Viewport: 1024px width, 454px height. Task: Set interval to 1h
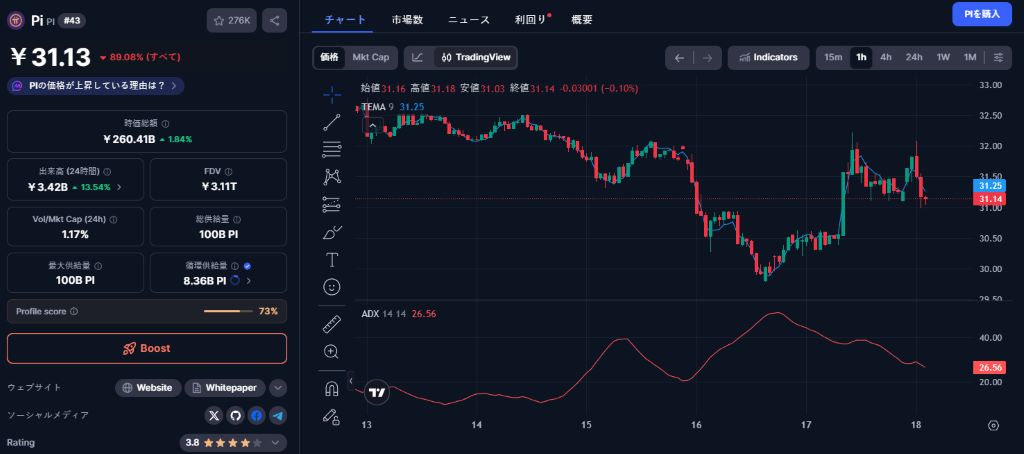coord(861,57)
